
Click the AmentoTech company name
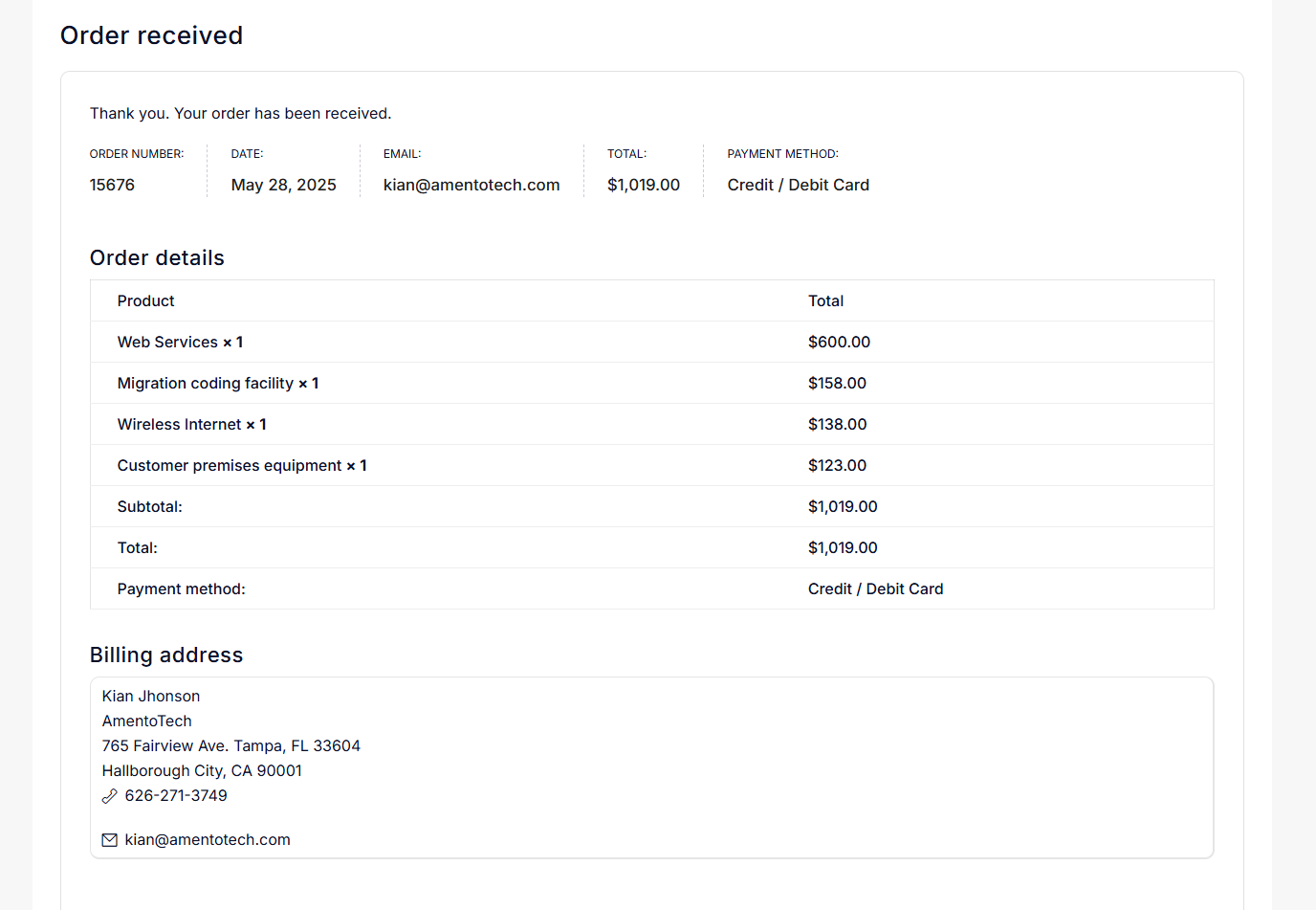point(146,721)
